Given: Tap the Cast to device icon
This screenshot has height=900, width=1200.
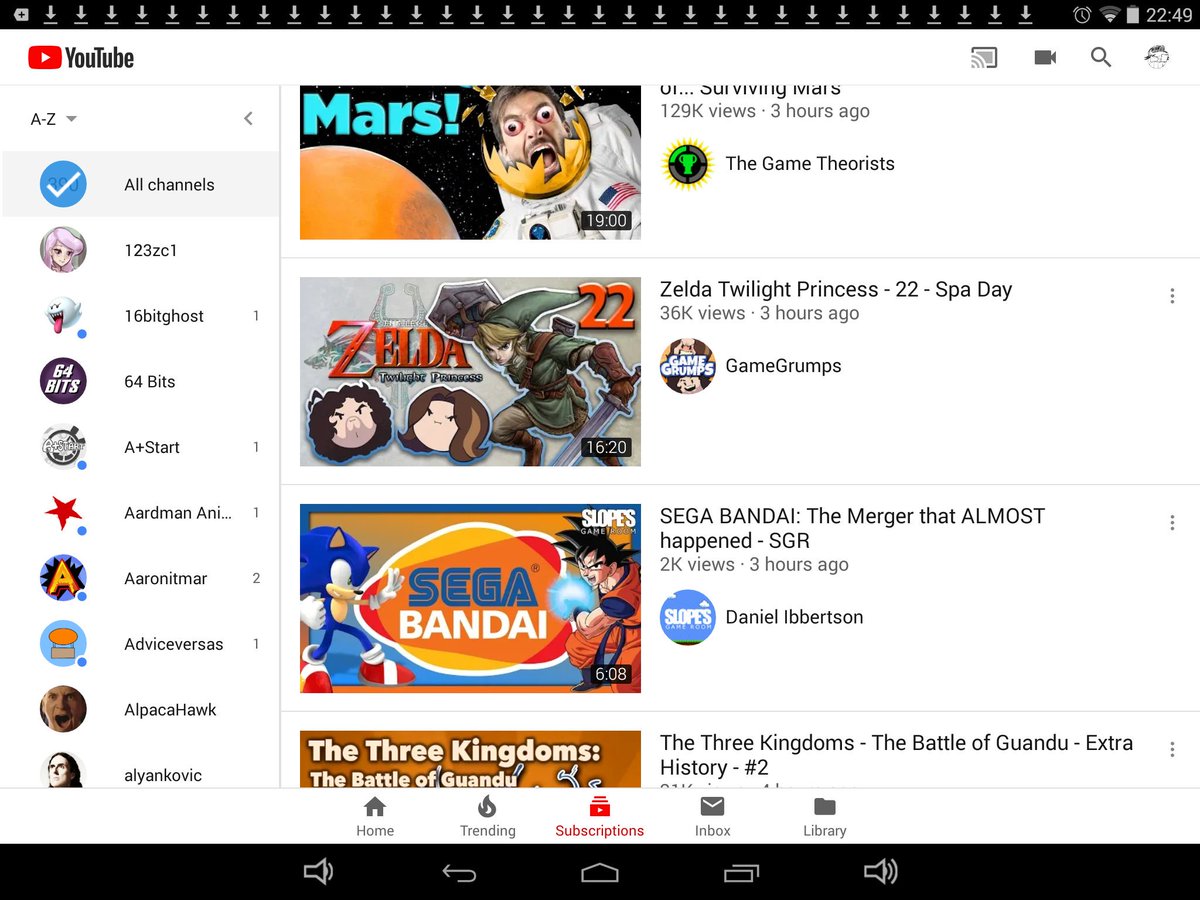Looking at the screenshot, I should point(984,58).
